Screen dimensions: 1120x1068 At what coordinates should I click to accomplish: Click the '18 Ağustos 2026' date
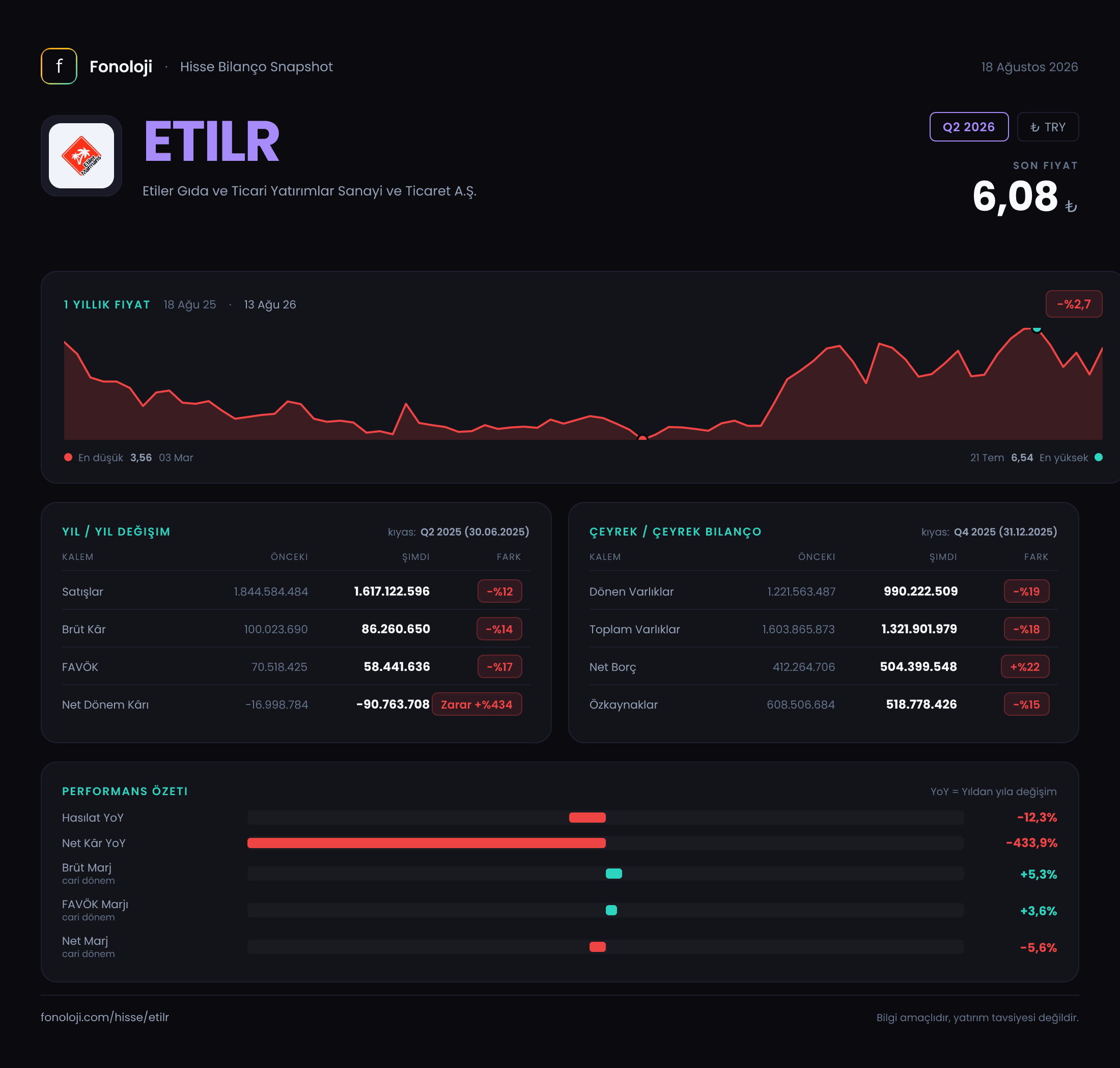point(1029,67)
